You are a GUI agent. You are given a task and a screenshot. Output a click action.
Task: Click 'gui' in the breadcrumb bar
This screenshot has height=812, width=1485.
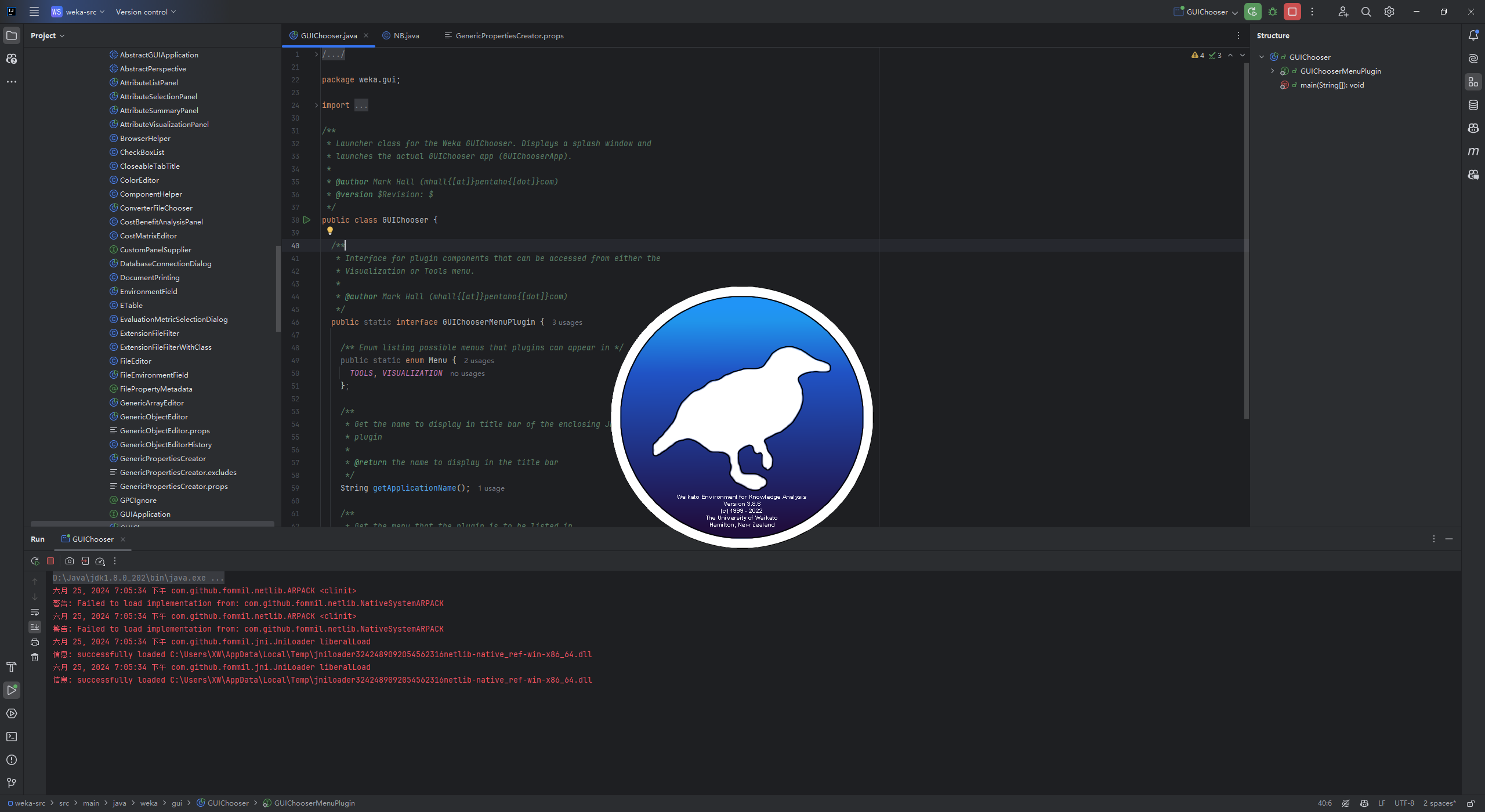tap(177, 803)
